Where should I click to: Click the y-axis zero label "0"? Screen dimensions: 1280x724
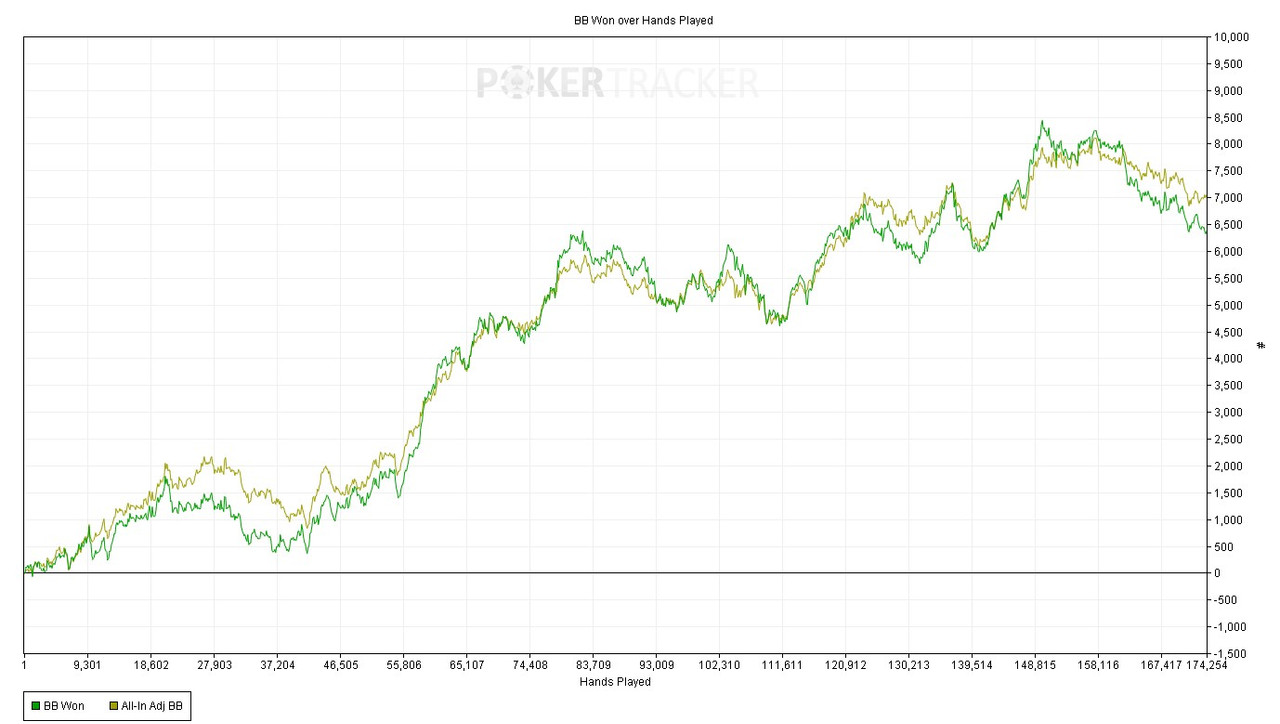(1217, 573)
